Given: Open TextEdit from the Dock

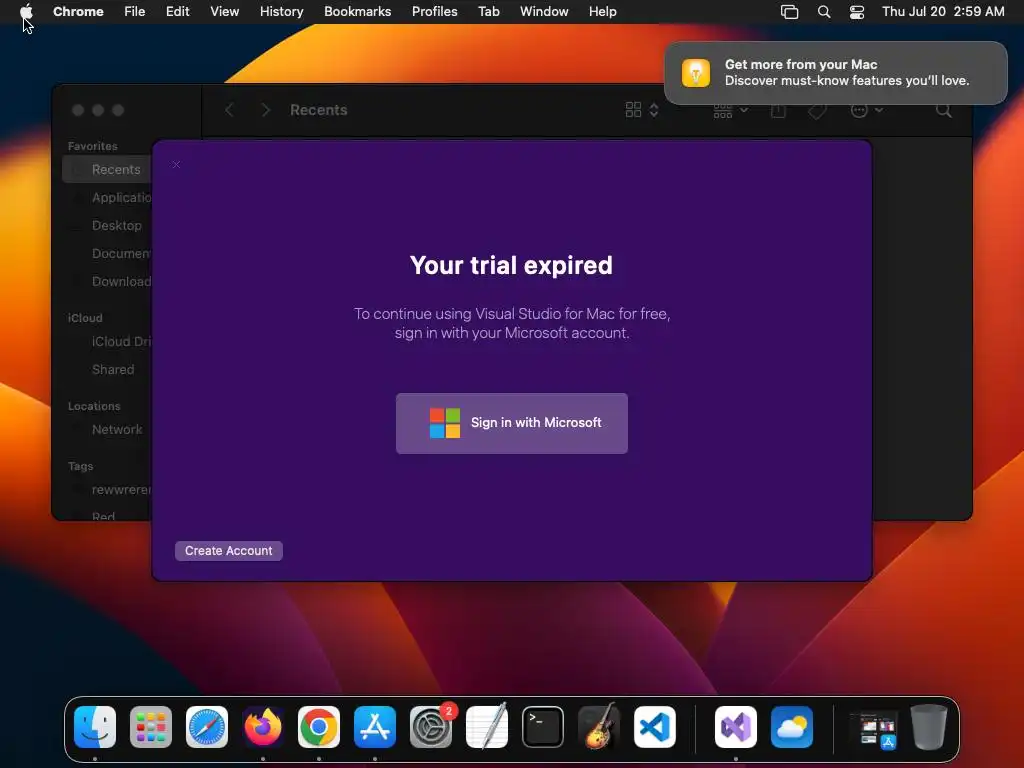Looking at the screenshot, I should [487, 727].
